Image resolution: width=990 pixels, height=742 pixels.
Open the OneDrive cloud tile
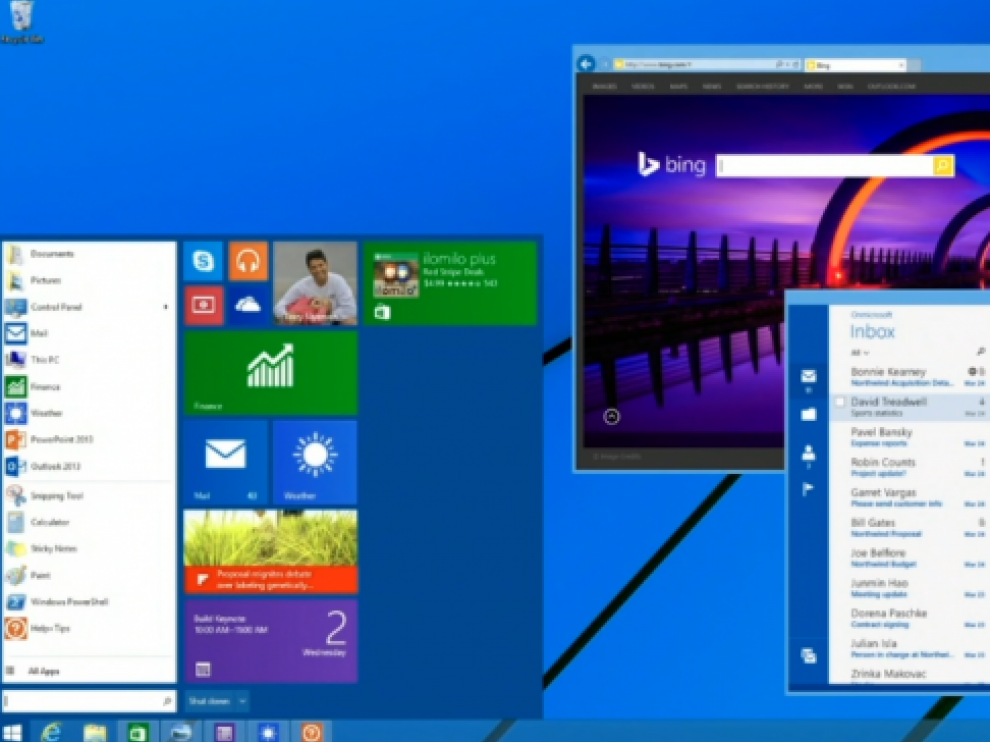click(248, 305)
